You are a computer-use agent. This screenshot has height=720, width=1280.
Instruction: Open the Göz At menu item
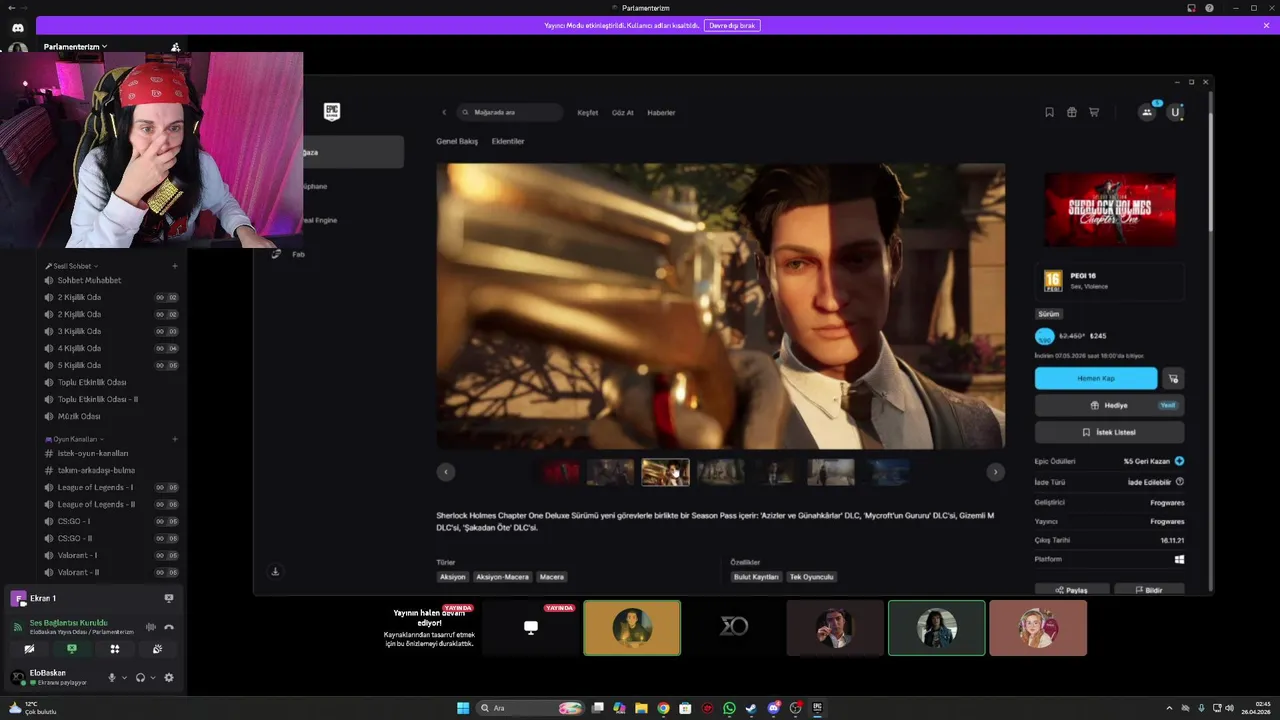coord(622,113)
